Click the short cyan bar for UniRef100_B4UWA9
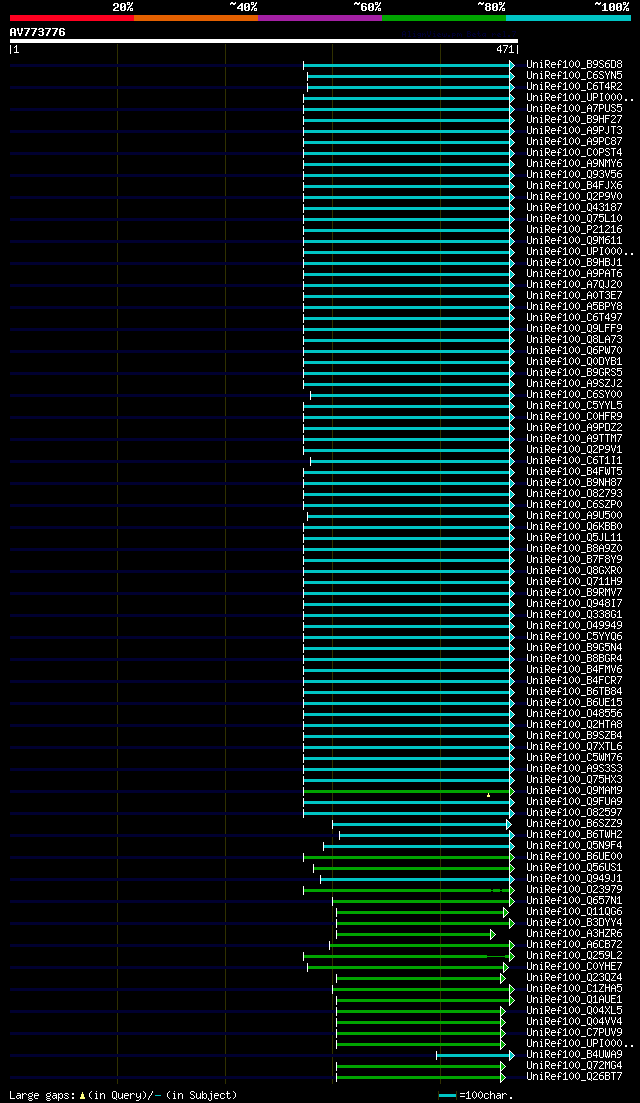The height and width of the screenshot is (1103, 640). coord(475,1055)
